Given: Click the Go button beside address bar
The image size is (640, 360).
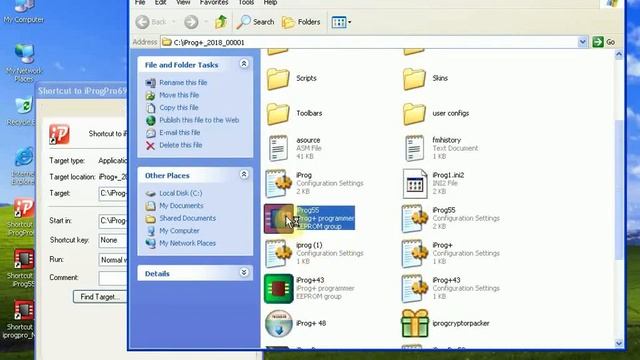Looking at the screenshot, I should pos(604,42).
